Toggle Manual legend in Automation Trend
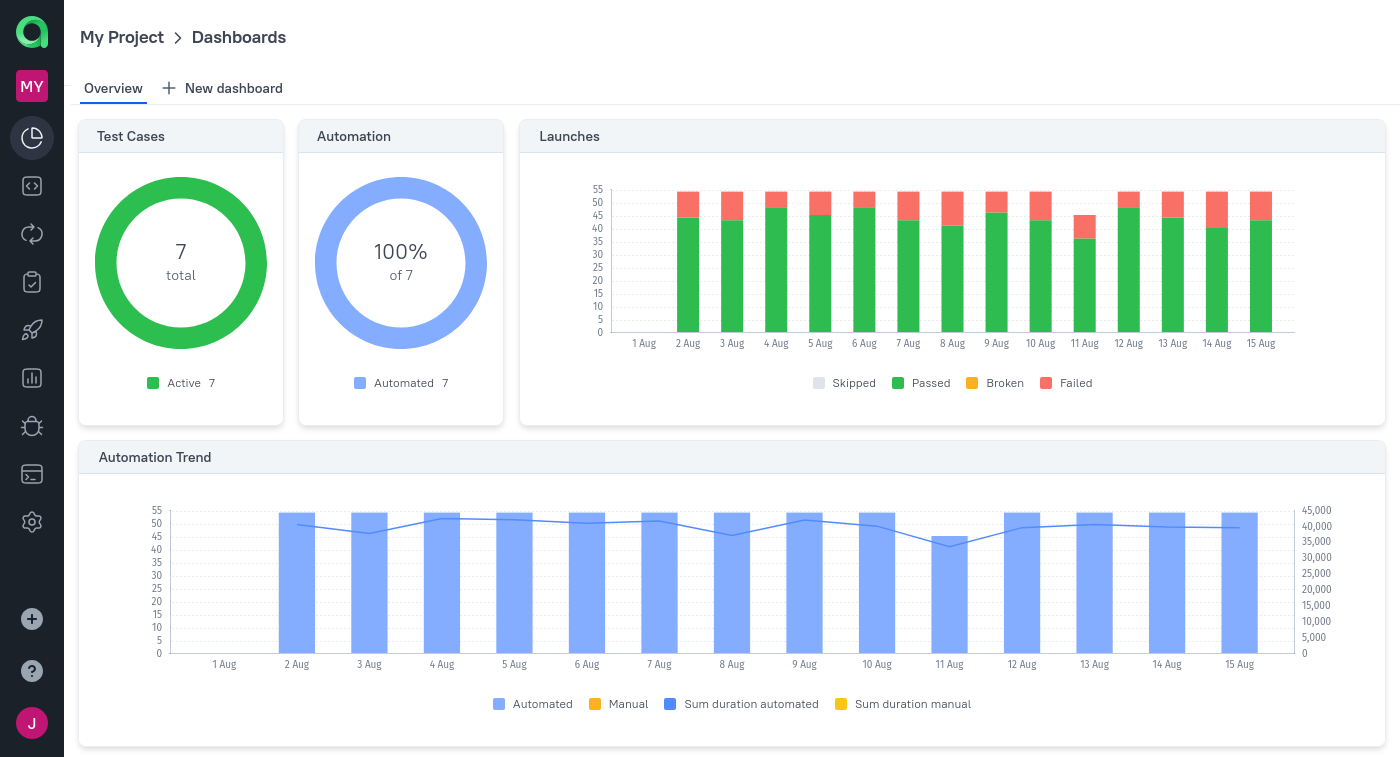 [619, 704]
